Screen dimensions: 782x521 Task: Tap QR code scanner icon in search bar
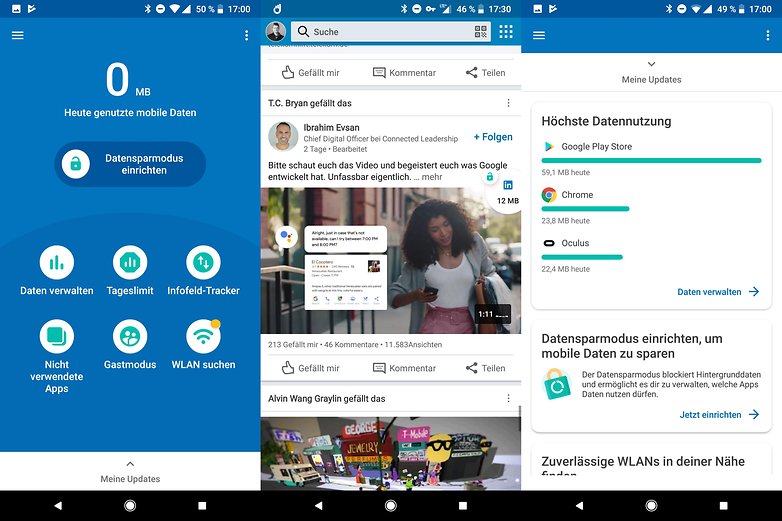click(481, 31)
